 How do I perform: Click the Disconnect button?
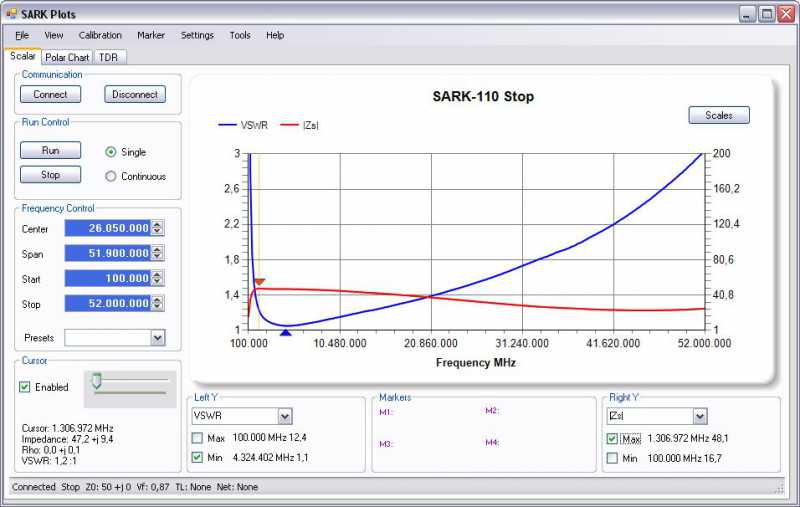tap(135, 94)
